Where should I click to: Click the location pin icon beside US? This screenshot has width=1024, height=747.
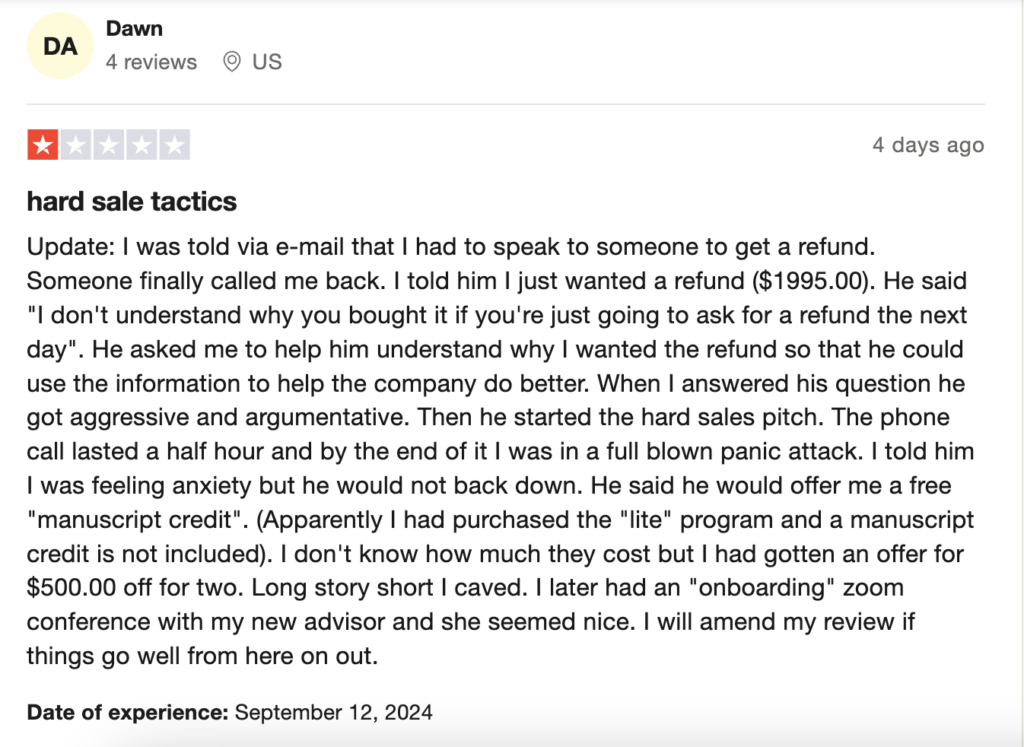click(232, 62)
